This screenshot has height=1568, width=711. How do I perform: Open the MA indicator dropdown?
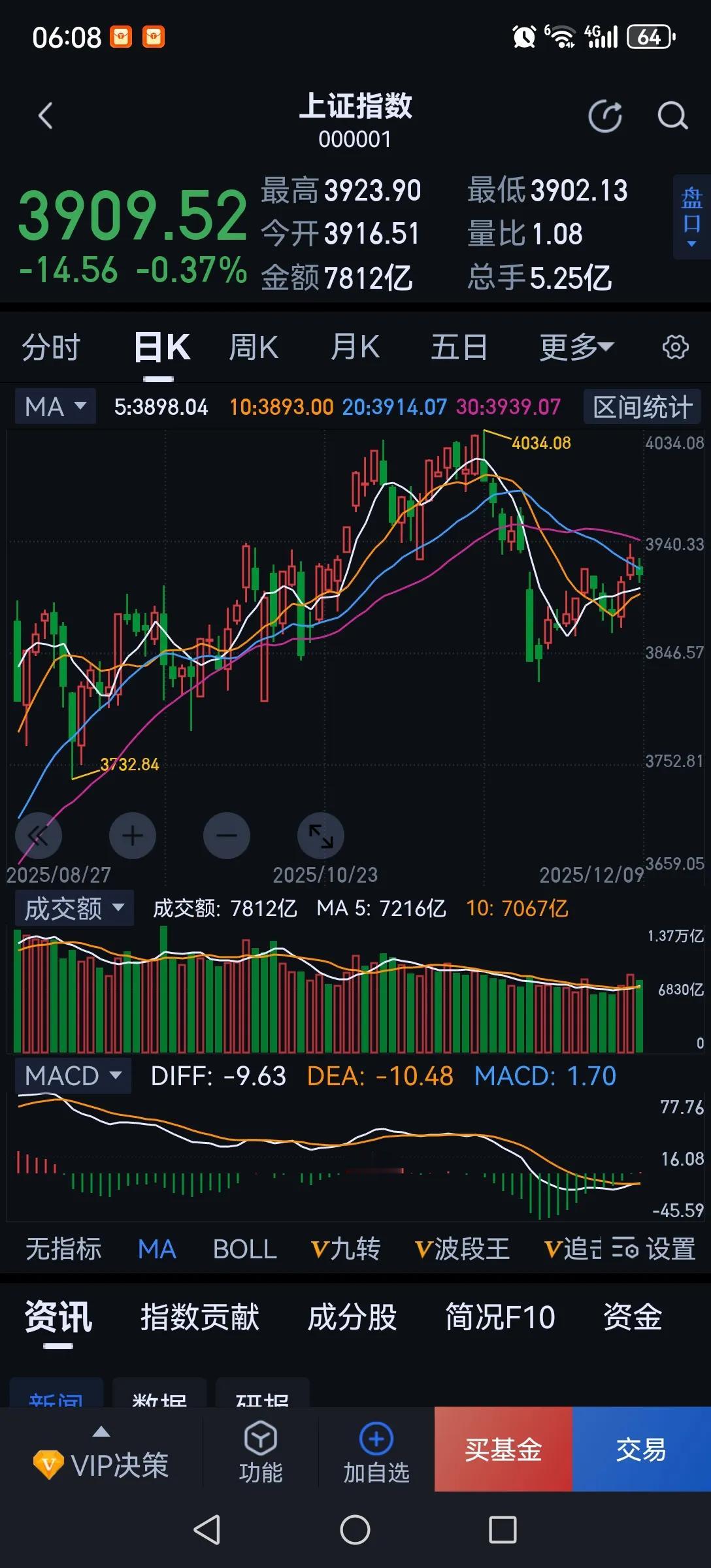[x=56, y=406]
